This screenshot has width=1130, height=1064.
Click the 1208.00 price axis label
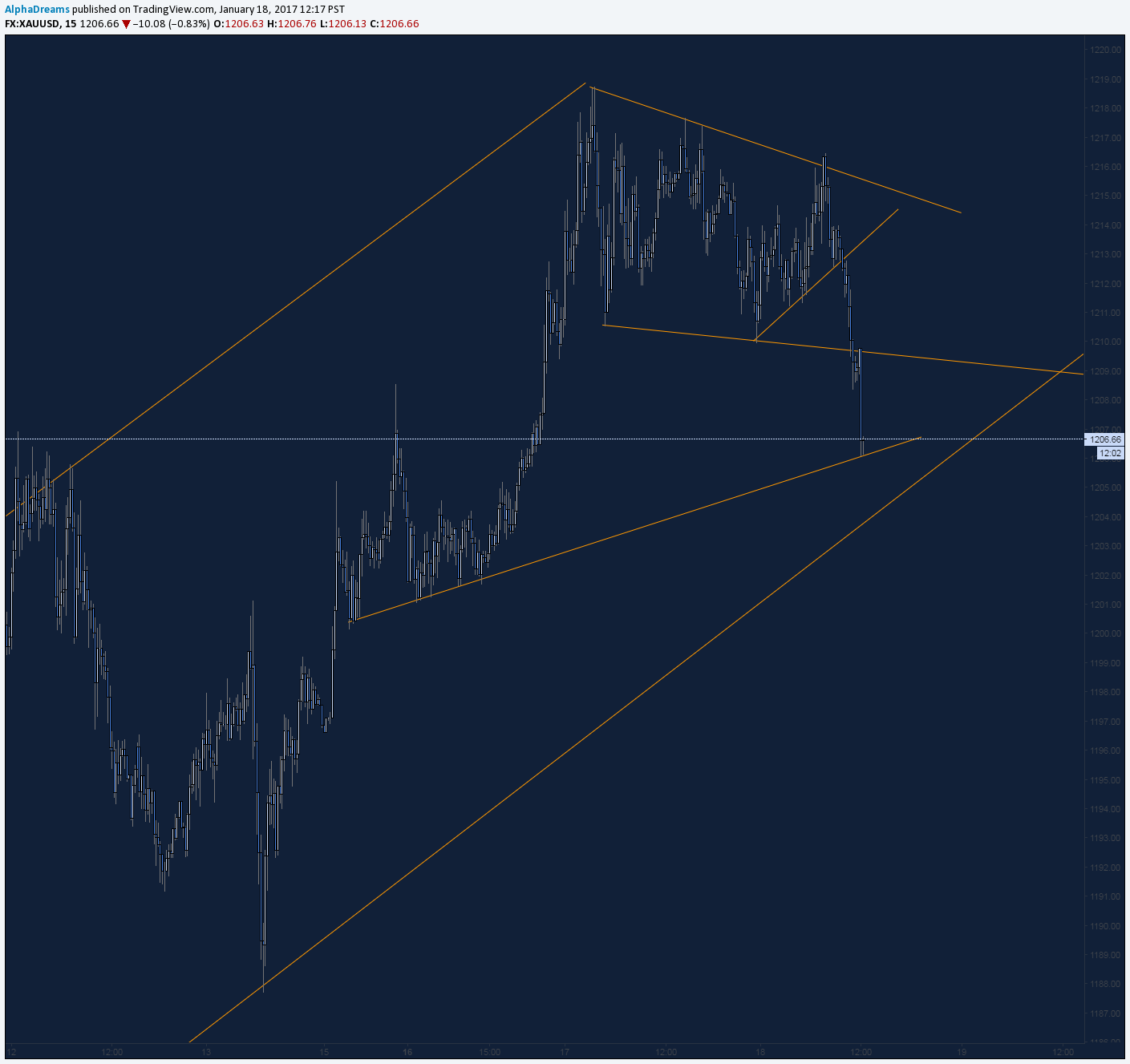(x=1106, y=400)
